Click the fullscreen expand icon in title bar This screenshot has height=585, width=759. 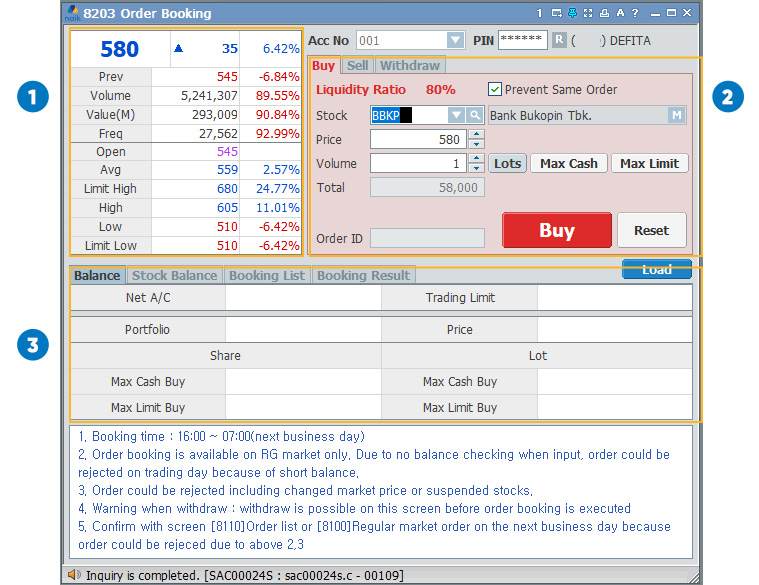588,13
